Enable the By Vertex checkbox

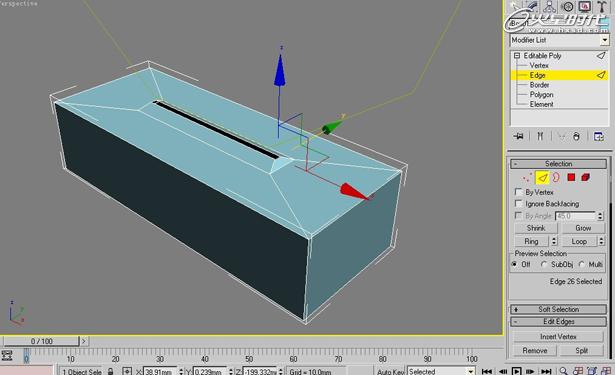pyautogui.click(x=519, y=192)
